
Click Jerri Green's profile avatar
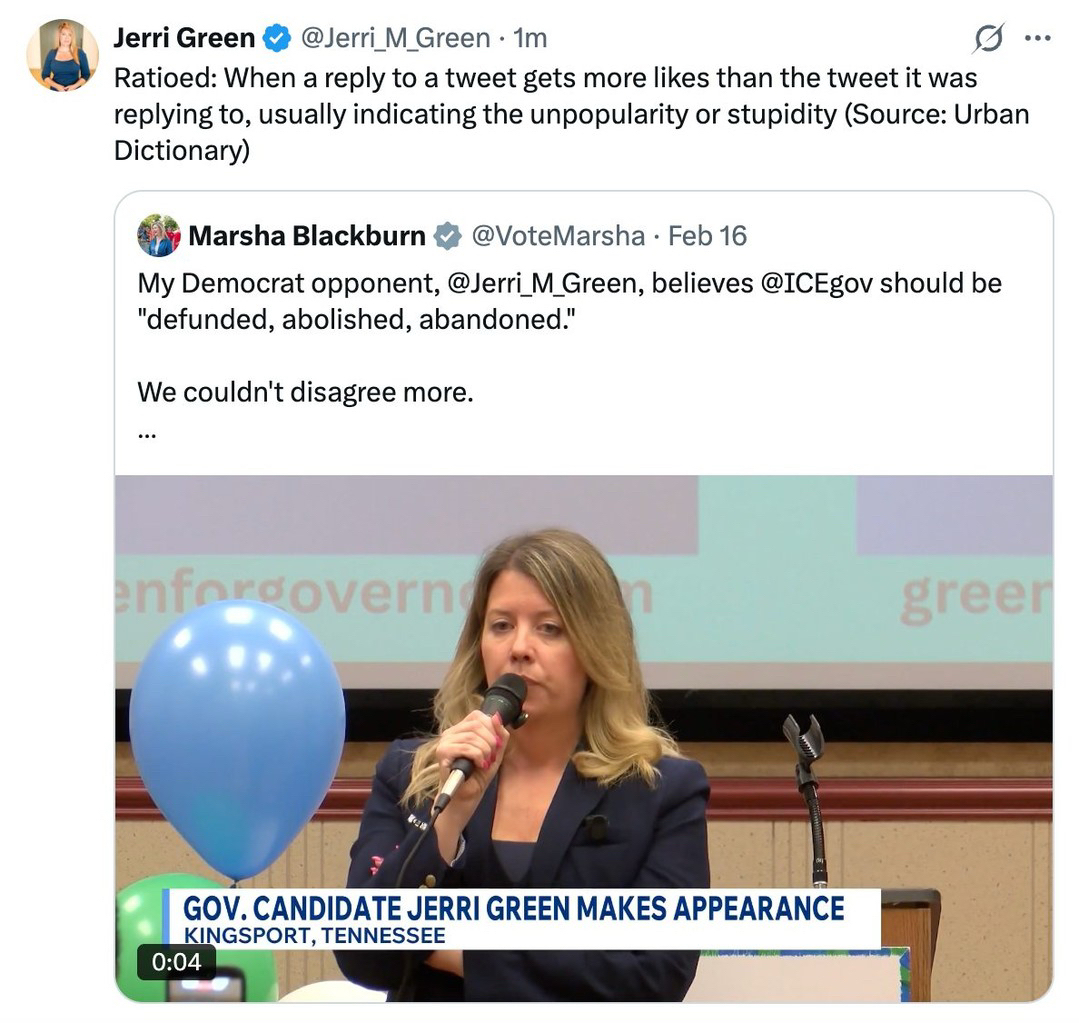click(62, 55)
